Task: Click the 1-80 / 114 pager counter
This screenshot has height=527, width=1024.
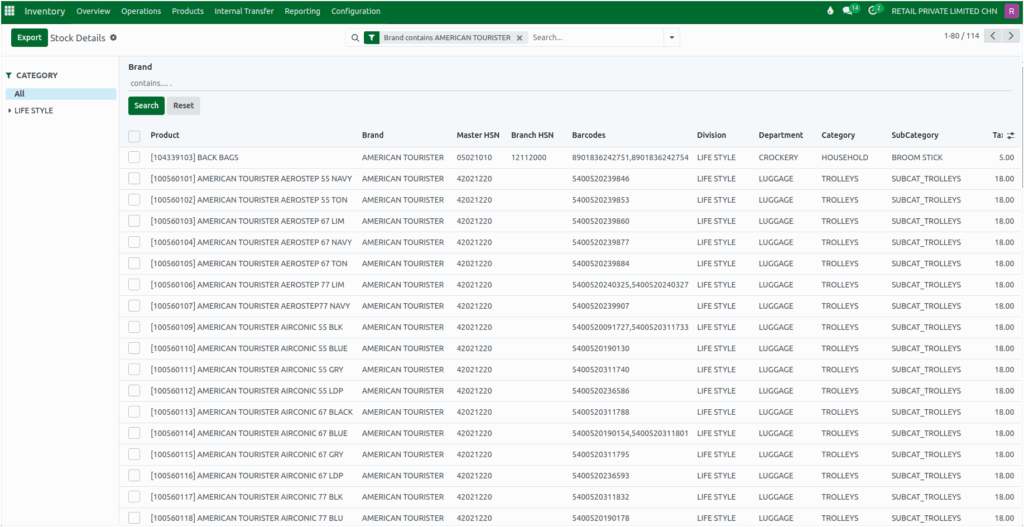Action: [961, 36]
